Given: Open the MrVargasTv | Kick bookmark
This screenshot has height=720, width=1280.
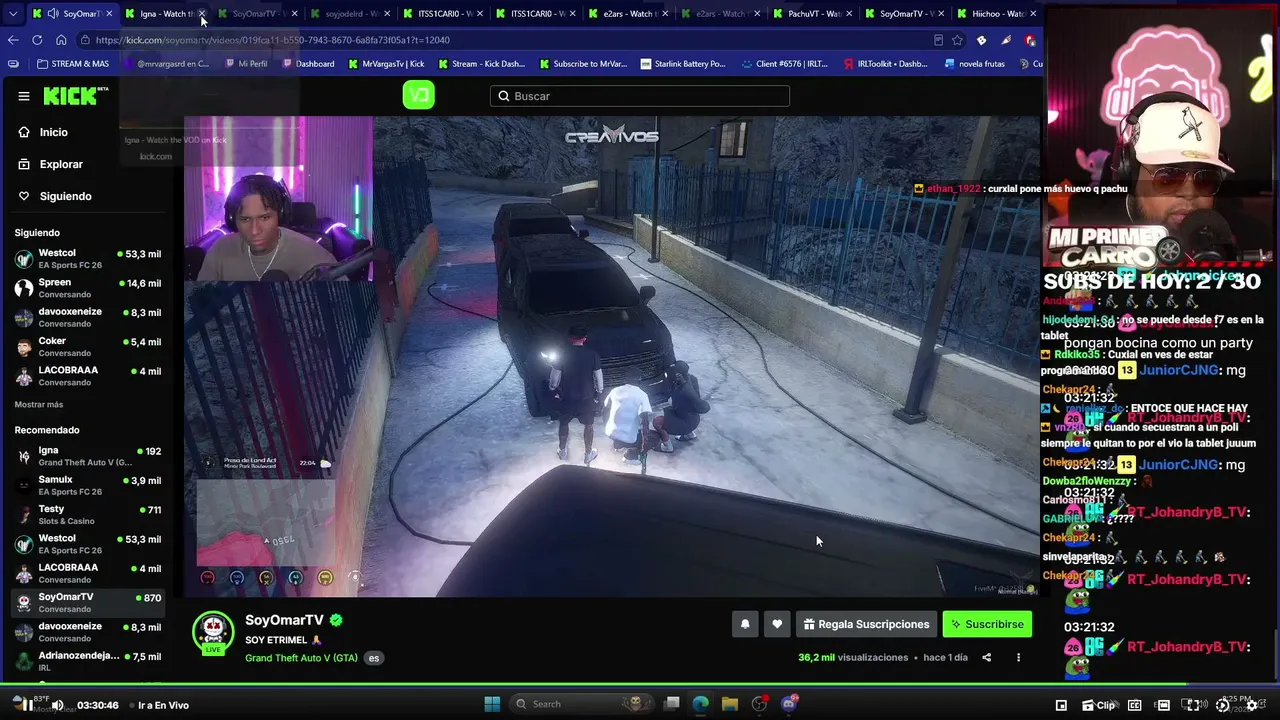Looking at the screenshot, I should (x=386, y=64).
